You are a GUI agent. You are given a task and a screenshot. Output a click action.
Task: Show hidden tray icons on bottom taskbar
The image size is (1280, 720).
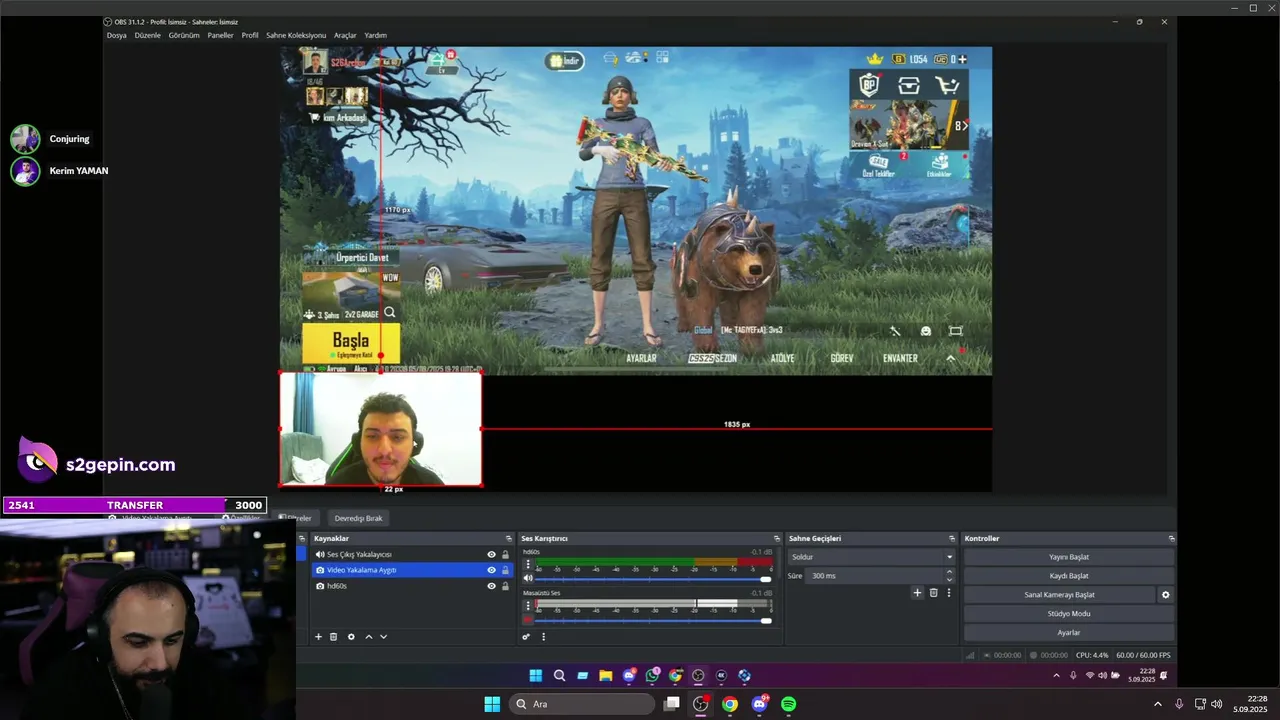coord(1158,704)
